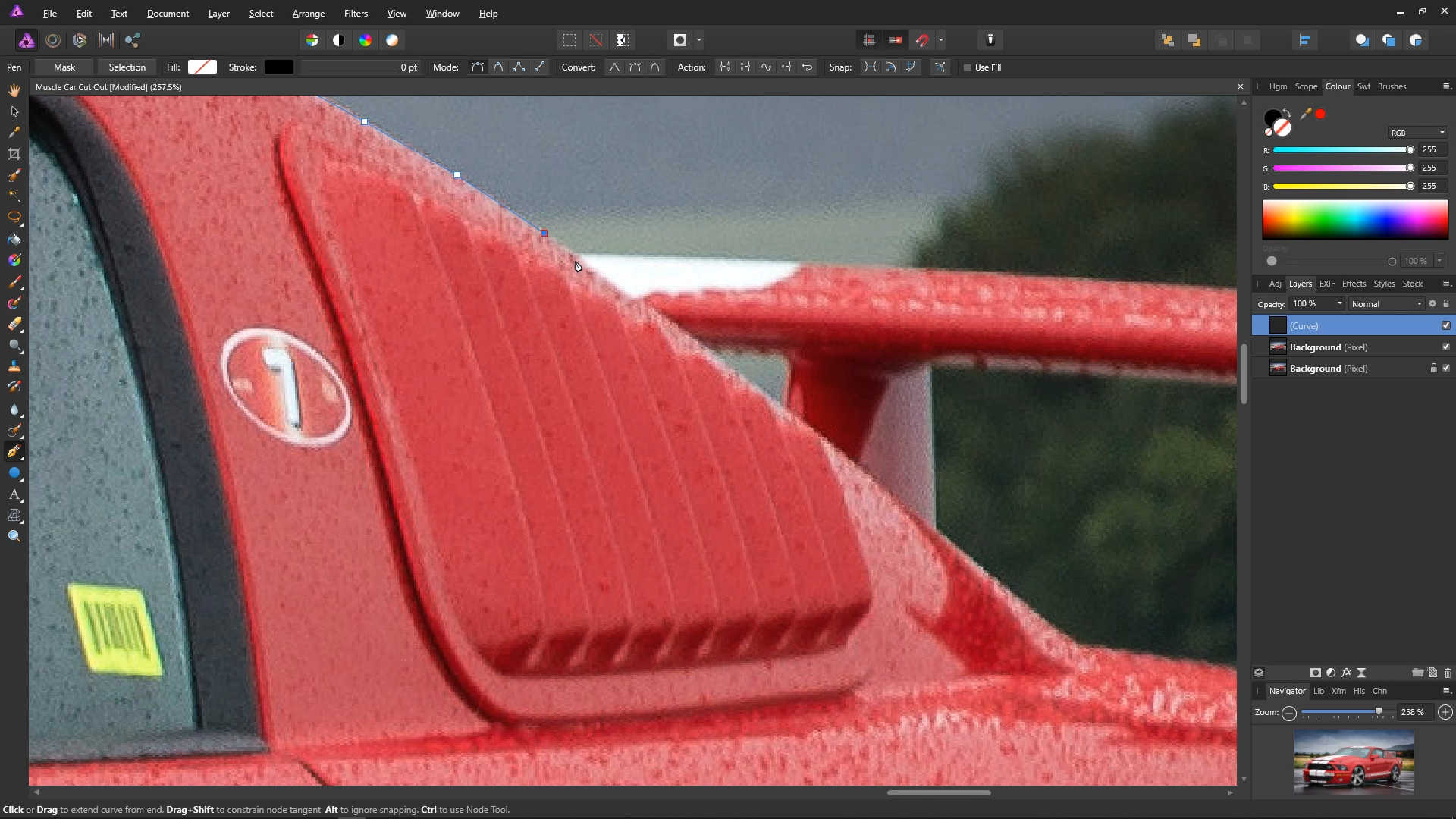Open the Filters menu

(356, 14)
